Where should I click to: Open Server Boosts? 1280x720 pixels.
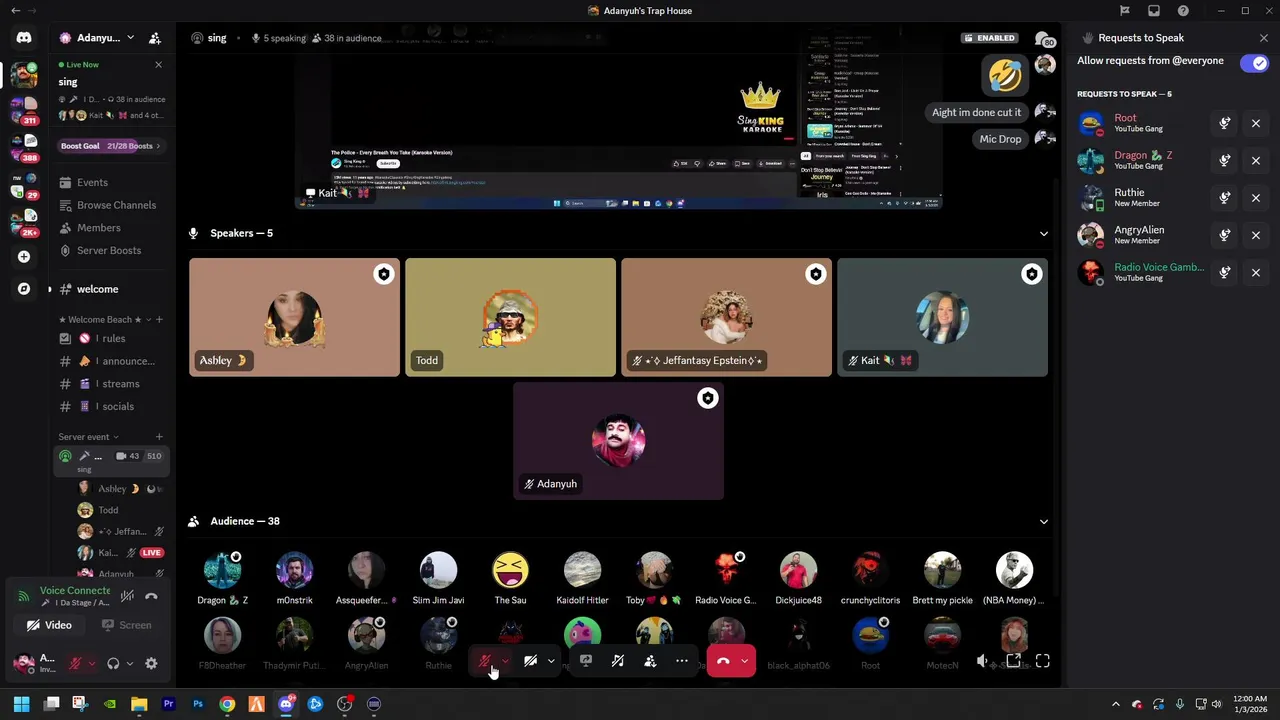[111, 250]
